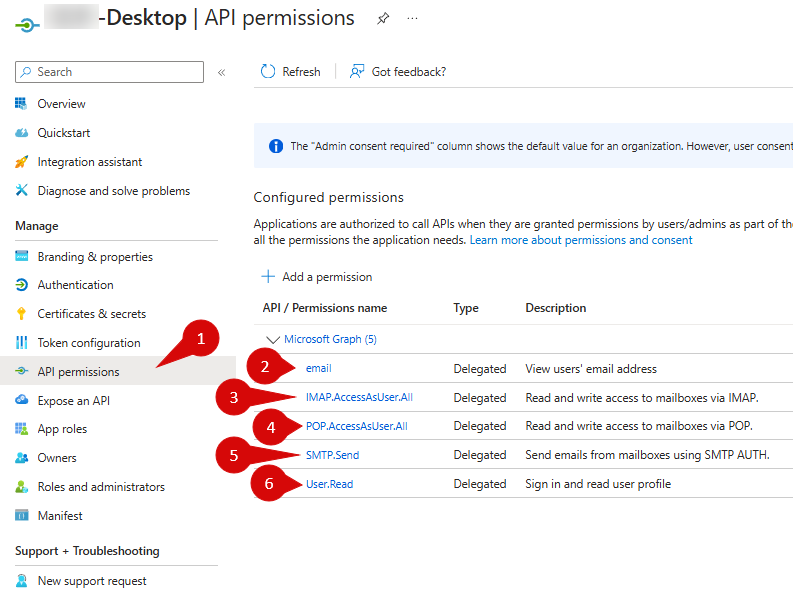
Task: Click the Quickstart cloud icon
Action: pos(21,133)
